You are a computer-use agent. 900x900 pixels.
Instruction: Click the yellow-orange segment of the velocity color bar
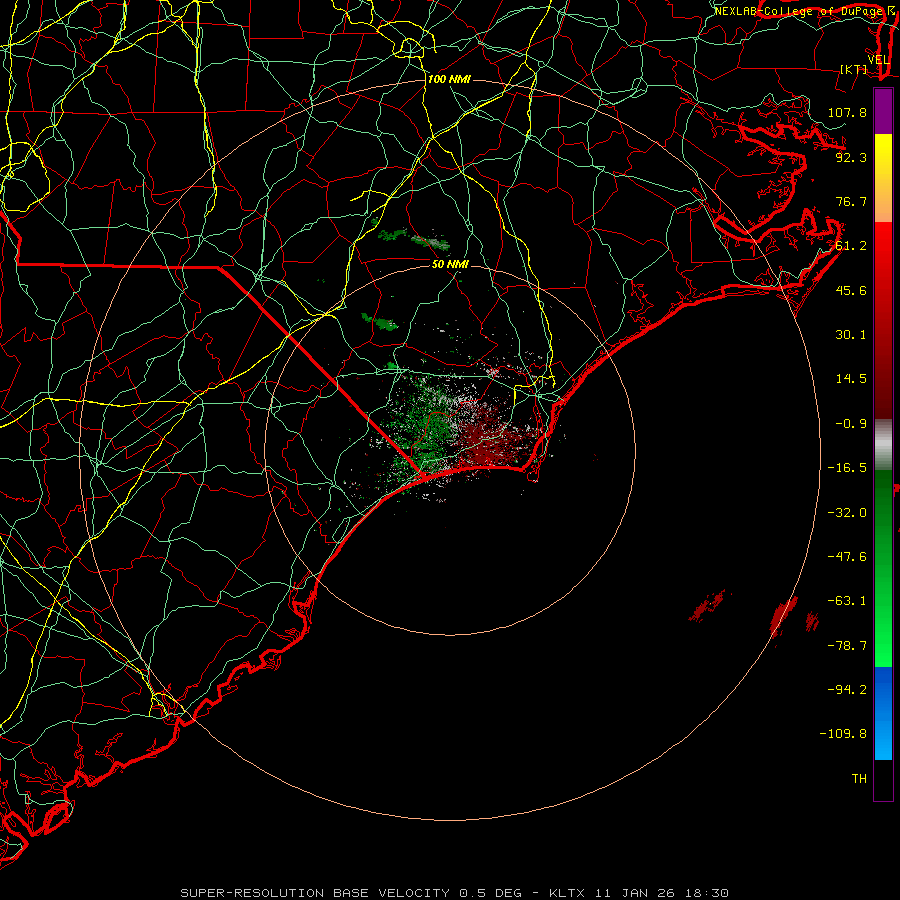tap(883, 178)
